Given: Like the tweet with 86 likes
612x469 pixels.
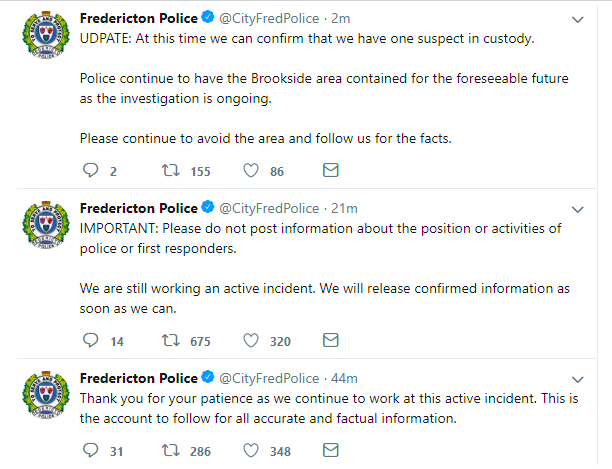Looking at the screenshot, I should click(249, 171).
